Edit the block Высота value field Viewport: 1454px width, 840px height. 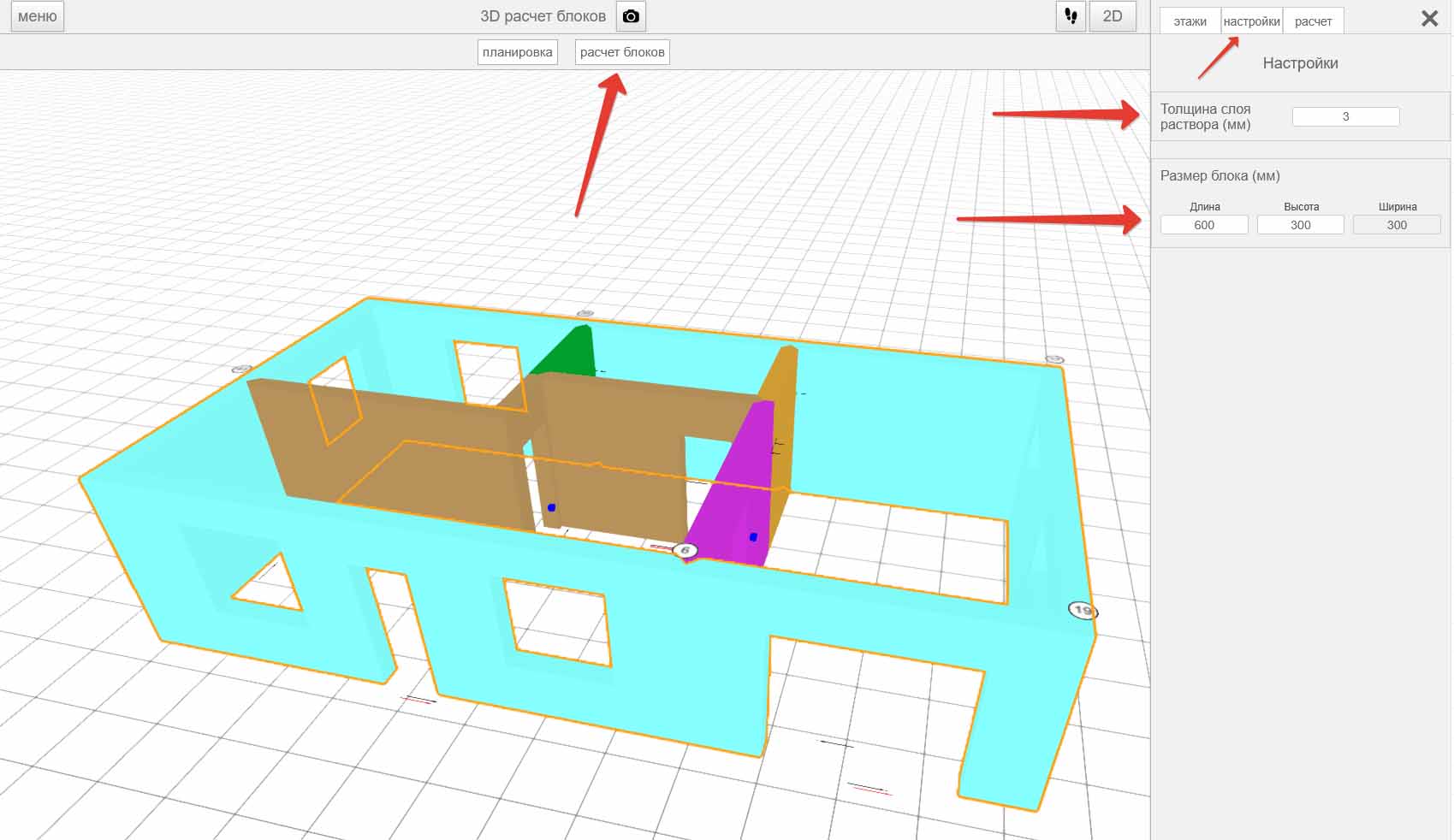pos(1300,225)
